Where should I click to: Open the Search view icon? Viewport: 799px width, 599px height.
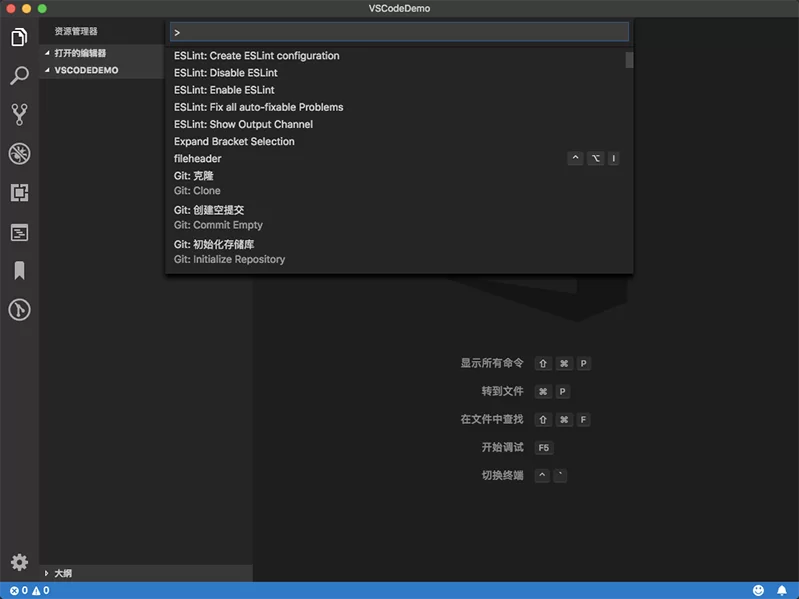click(x=19, y=75)
